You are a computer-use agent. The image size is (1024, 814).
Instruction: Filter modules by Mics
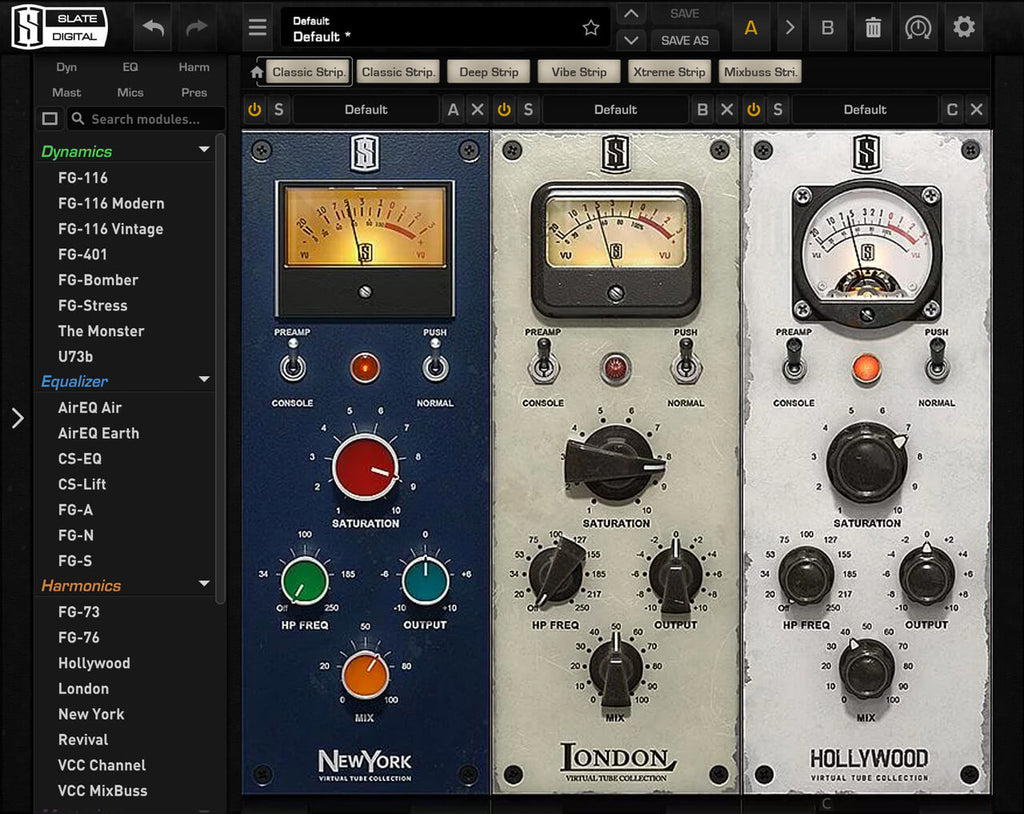tap(130, 92)
